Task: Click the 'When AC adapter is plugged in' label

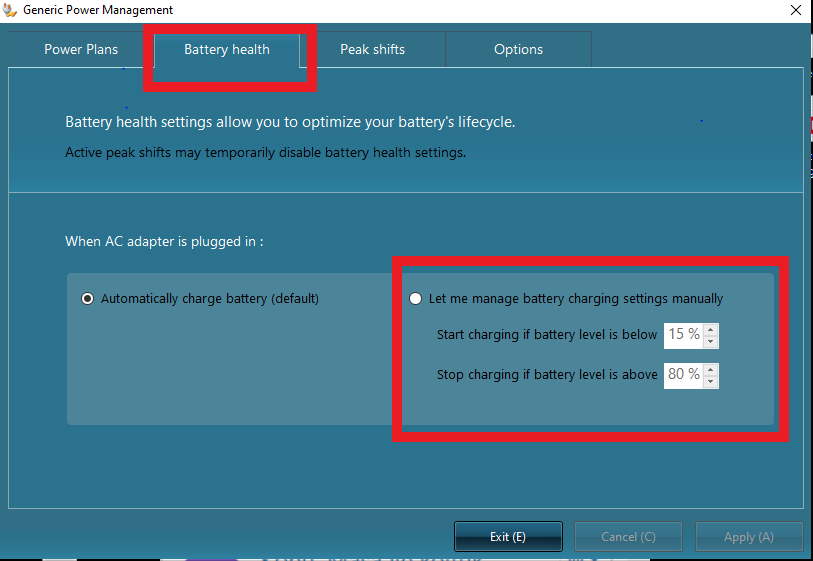Action: pos(164,242)
